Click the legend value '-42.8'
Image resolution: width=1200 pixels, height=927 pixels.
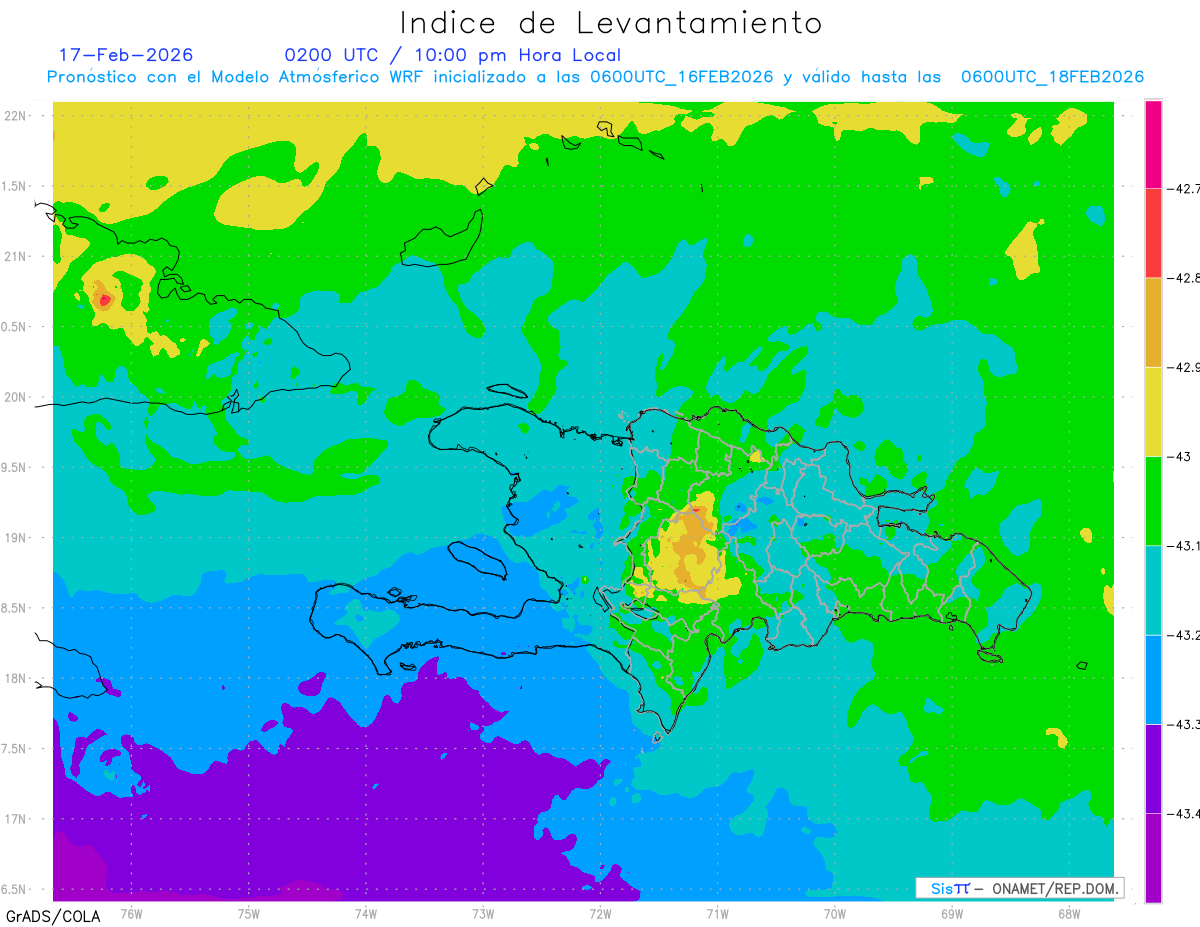tap(1185, 278)
